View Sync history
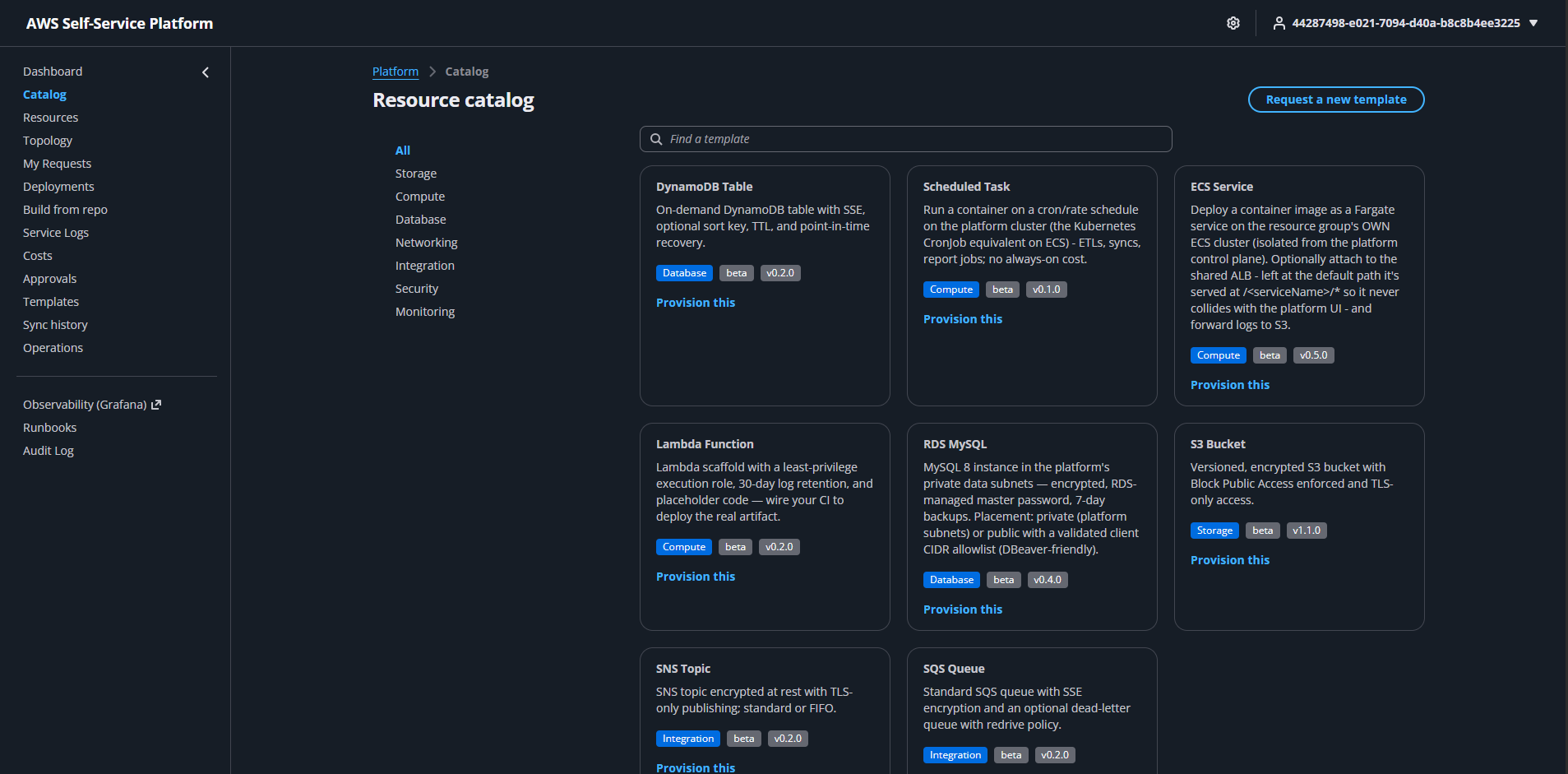Image resolution: width=1568 pixels, height=774 pixels. (55, 325)
